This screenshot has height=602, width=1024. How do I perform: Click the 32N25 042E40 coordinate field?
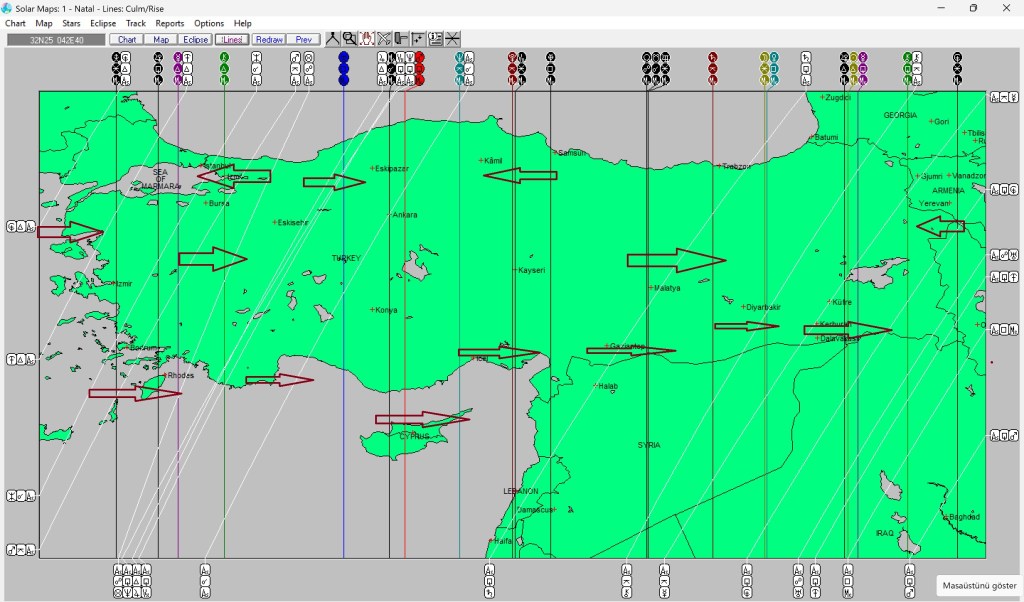click(56, 40)
